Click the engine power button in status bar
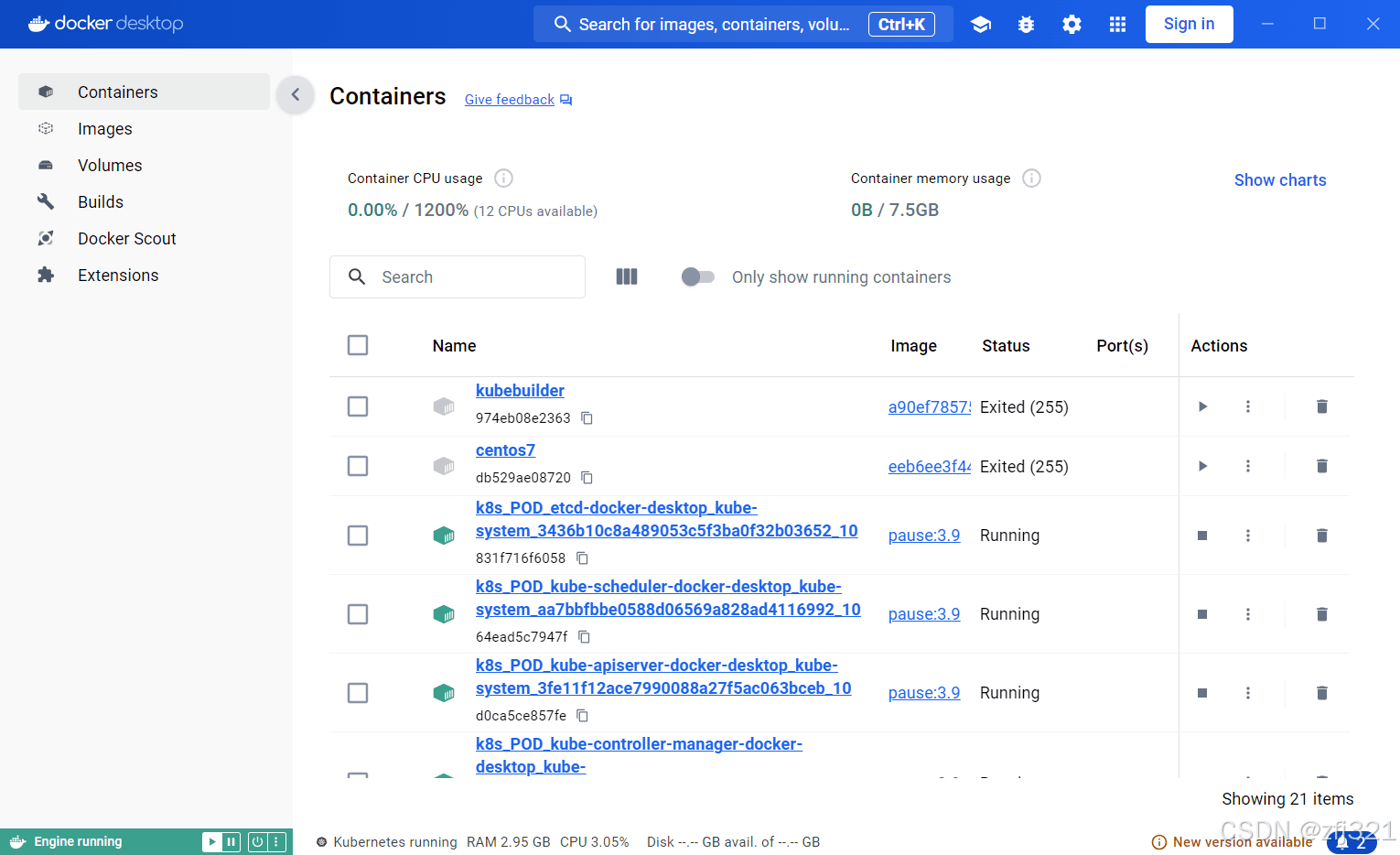Viewport: 1400px width, 855px height. (257, 841)
